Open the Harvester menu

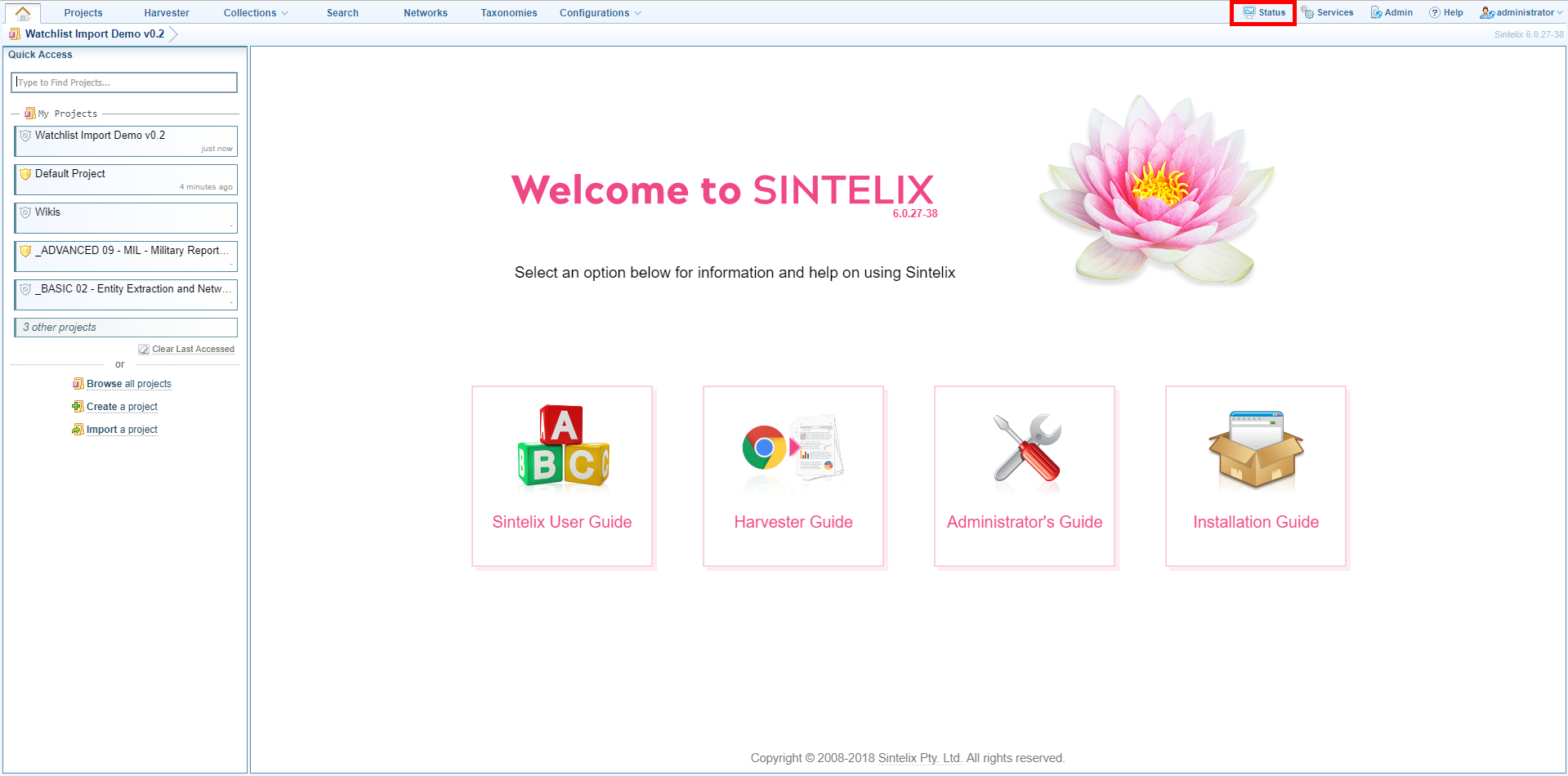coord(167,13)
